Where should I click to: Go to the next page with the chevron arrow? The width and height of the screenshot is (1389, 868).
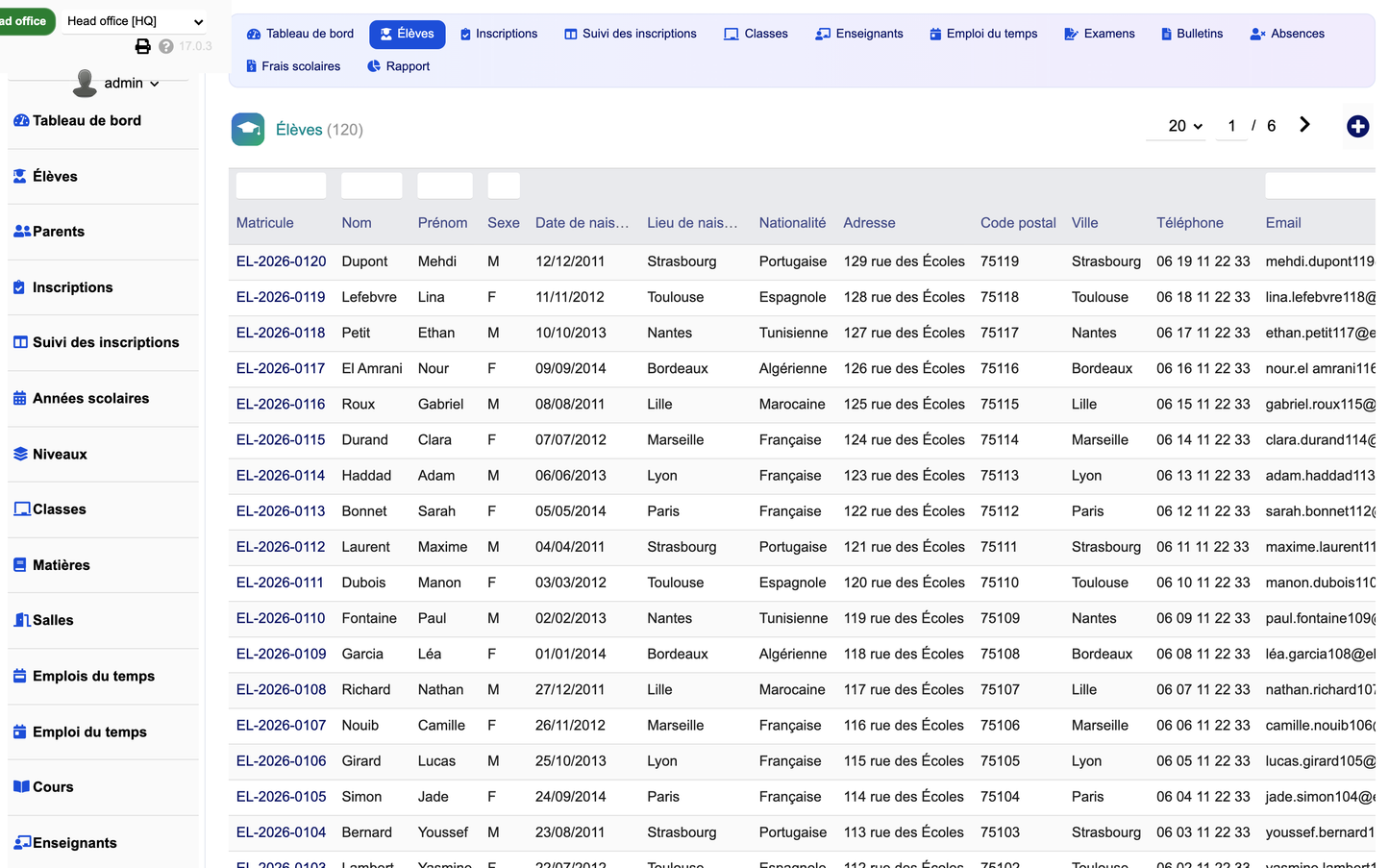tap(1304, 125)
